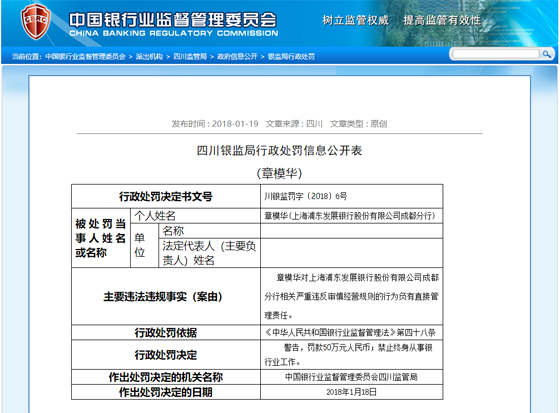Click the search magnifier icon
The width and height of the screenshot is (560, 413).
(546, 54)
